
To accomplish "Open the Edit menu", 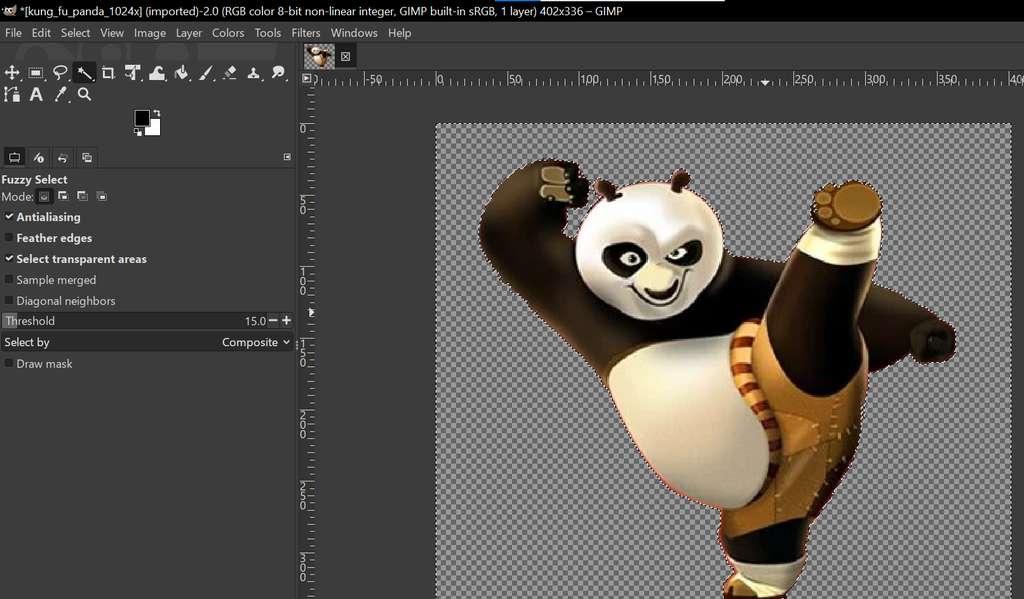I will pos(41,33).
